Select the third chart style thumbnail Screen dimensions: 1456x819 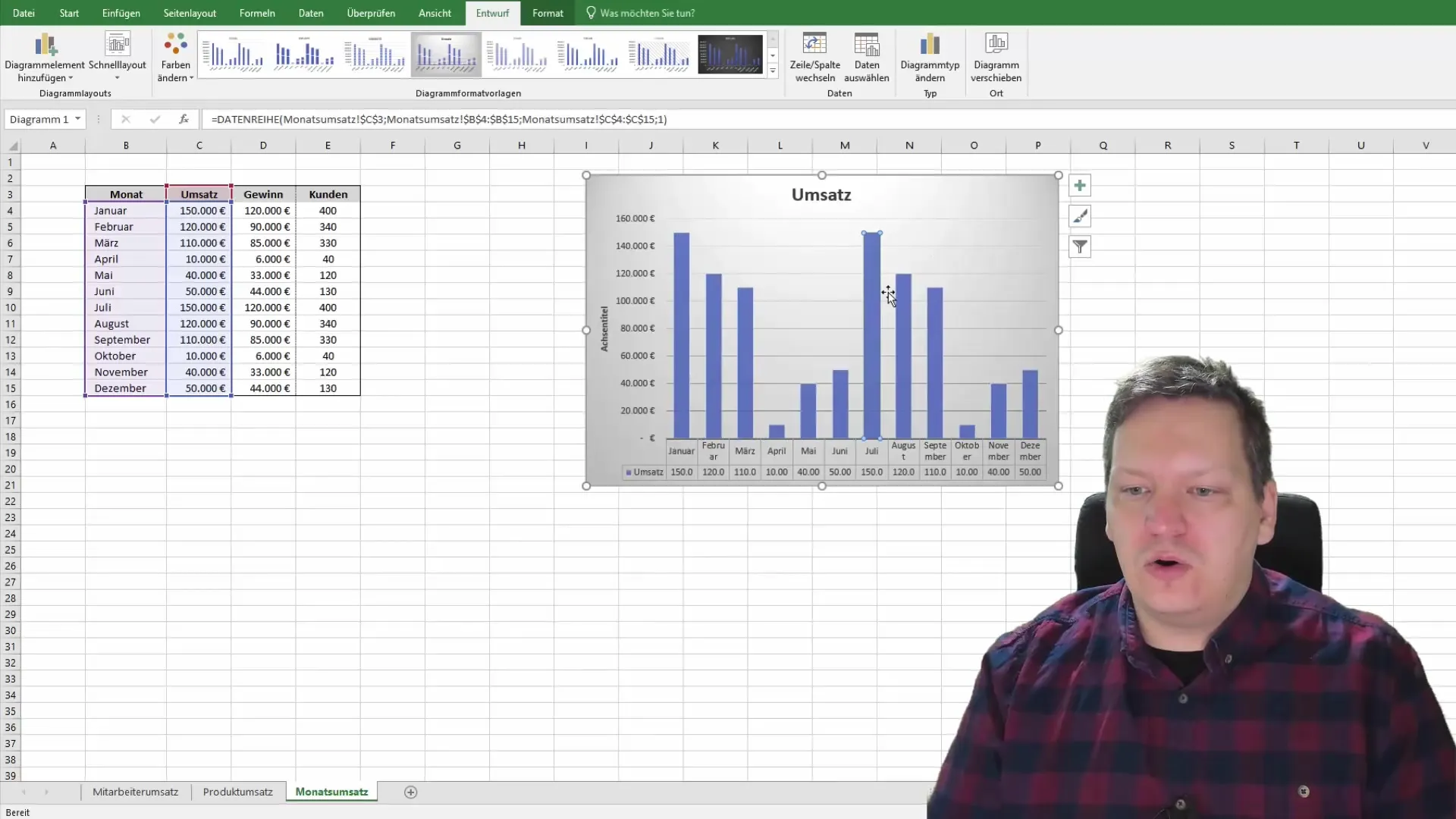coord(375,55)
